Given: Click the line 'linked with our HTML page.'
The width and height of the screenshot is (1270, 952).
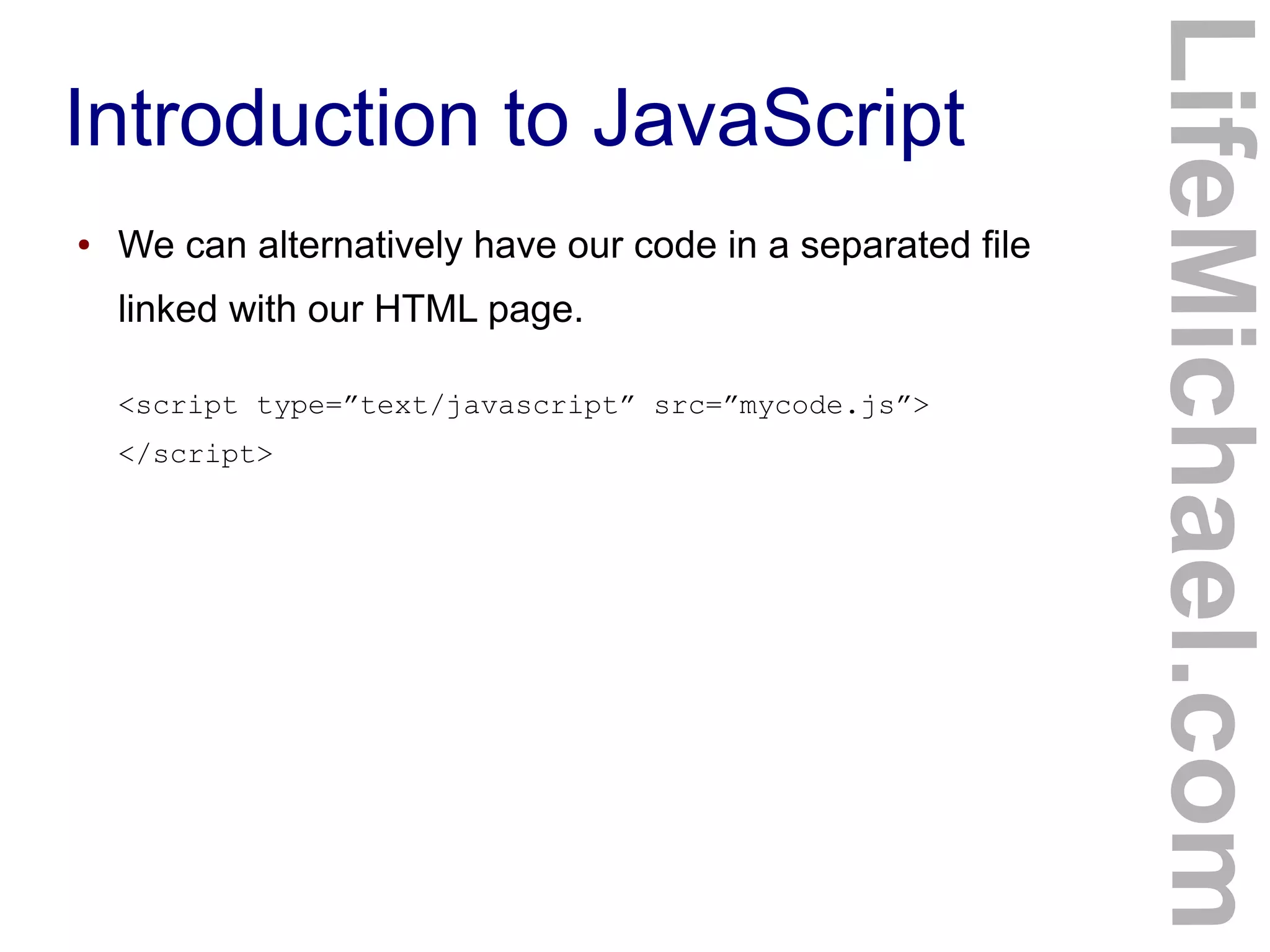Looking at the screenshot, I should 350,309.
